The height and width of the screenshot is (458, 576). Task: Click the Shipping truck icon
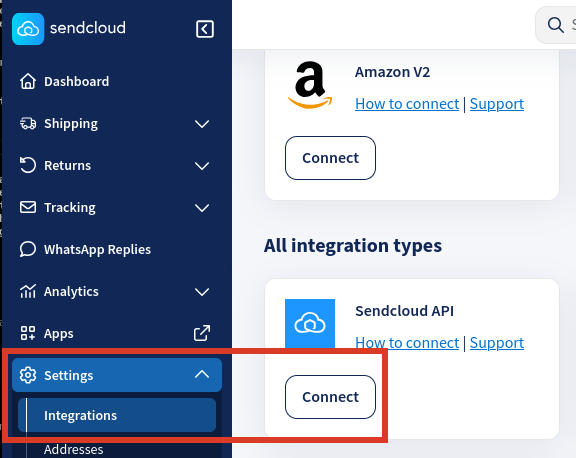28,123
